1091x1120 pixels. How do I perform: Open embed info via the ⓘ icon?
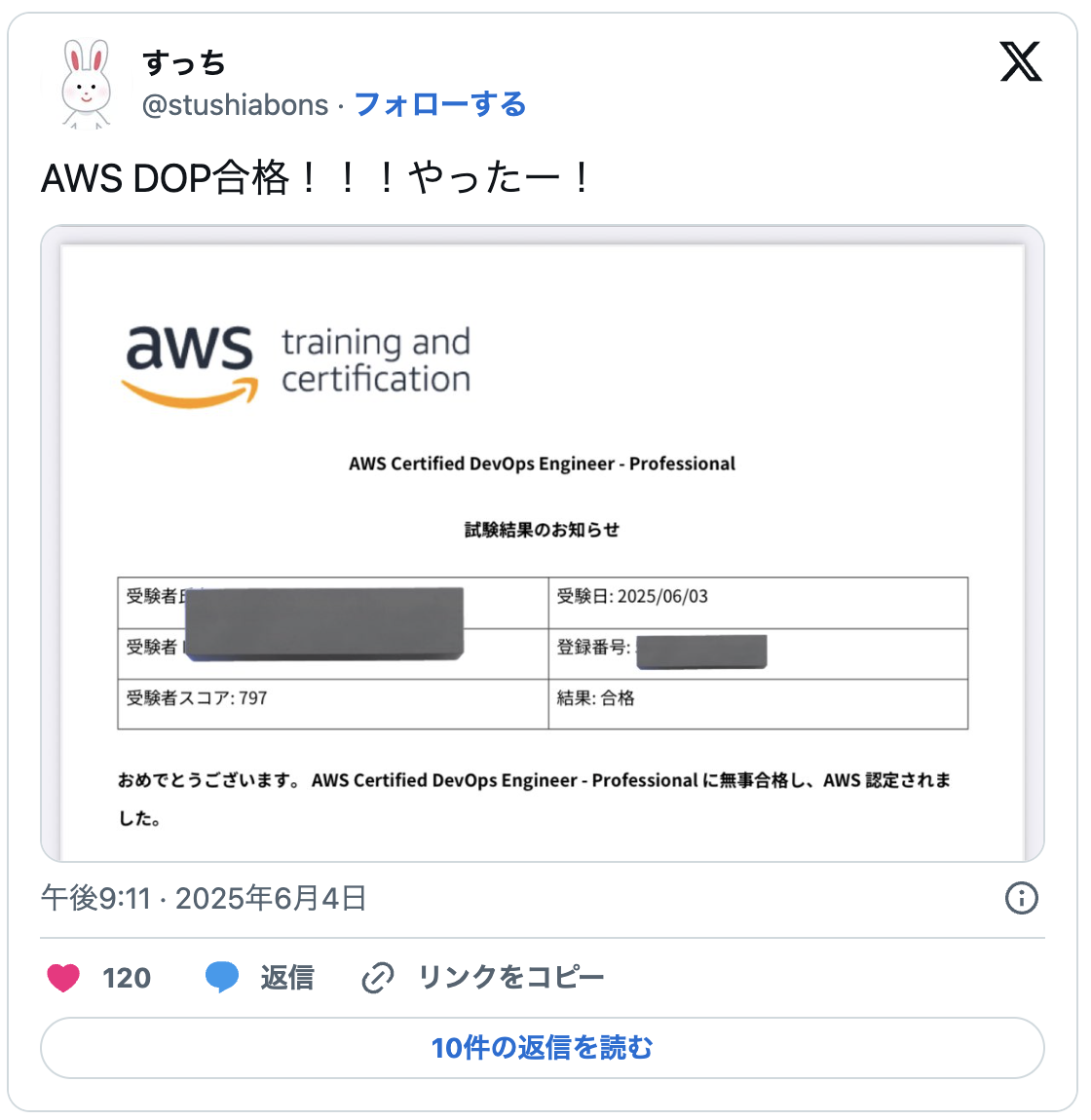(x=1022, y=898)
